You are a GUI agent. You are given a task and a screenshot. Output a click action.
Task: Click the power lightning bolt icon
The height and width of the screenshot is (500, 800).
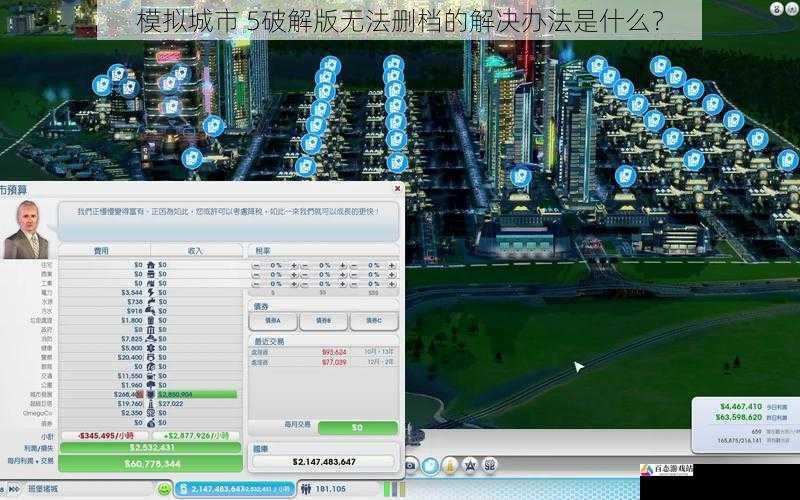pyautogui.click(x=151, y=292)
